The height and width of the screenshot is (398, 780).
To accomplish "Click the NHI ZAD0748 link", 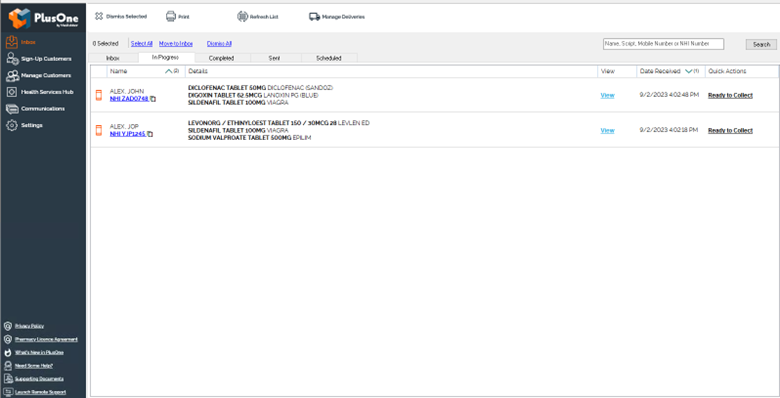I will [x=129, y=99].
